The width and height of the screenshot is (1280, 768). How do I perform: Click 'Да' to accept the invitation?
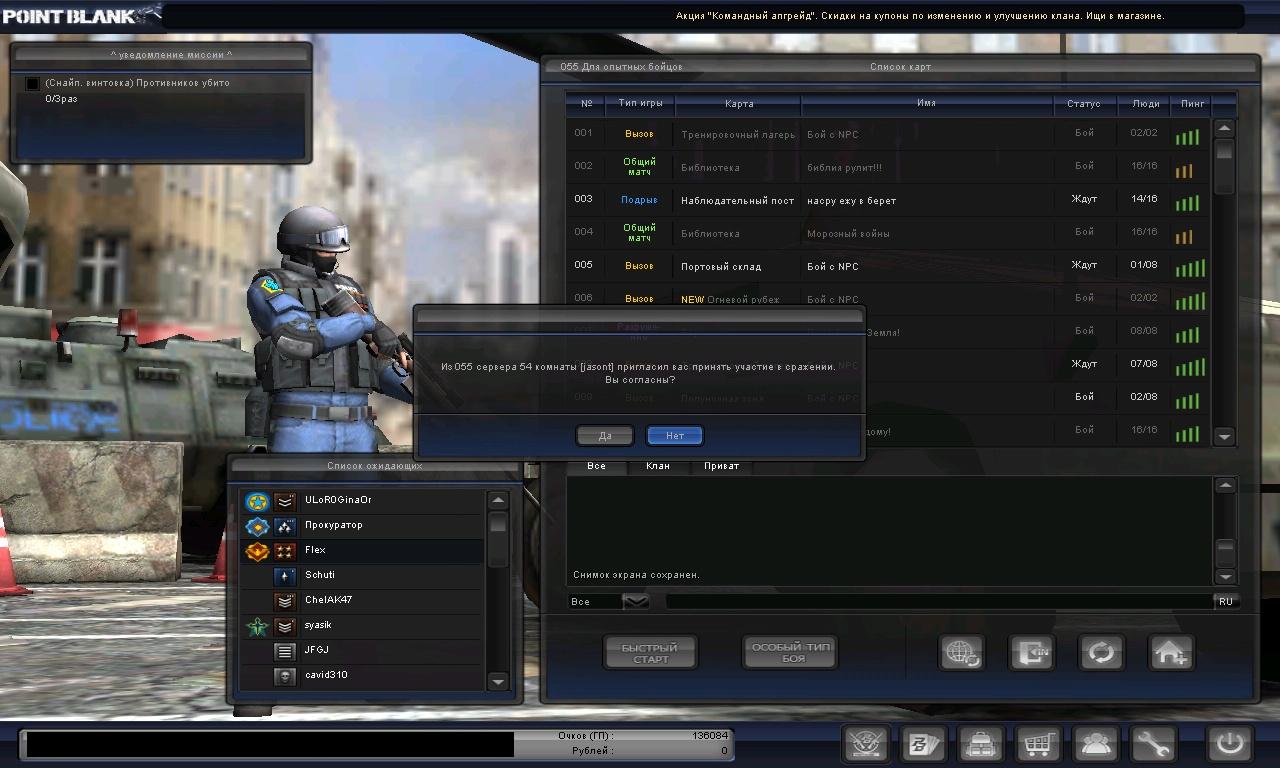coord(605,436)
